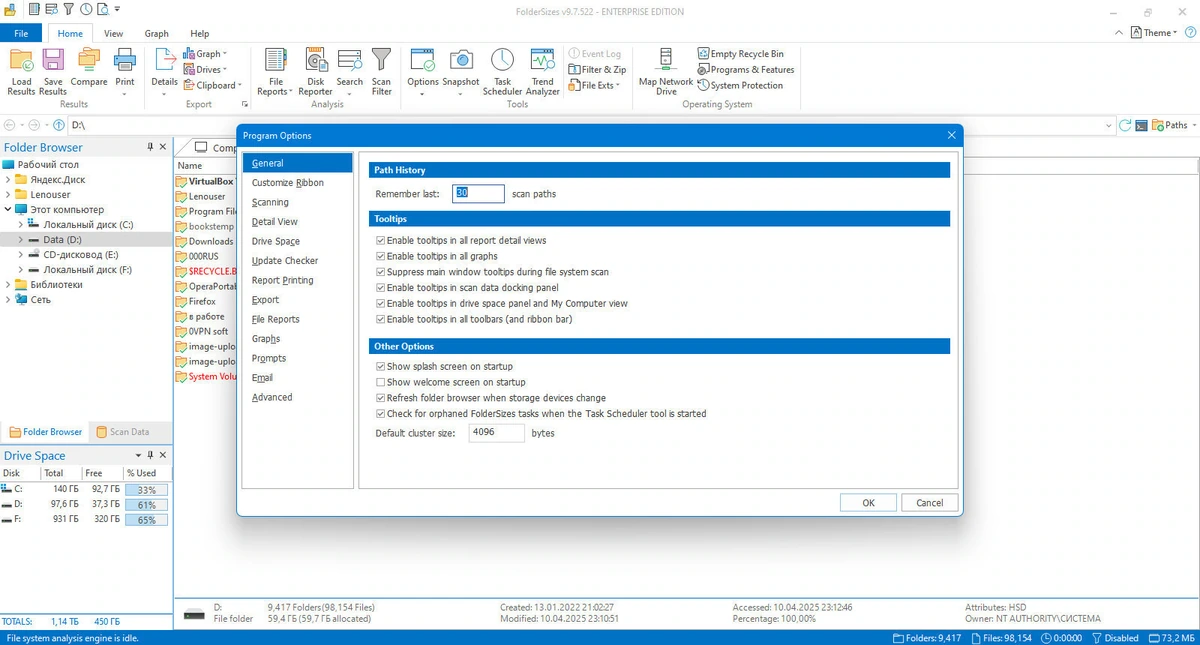Click the Event Log item

point(595,54)
